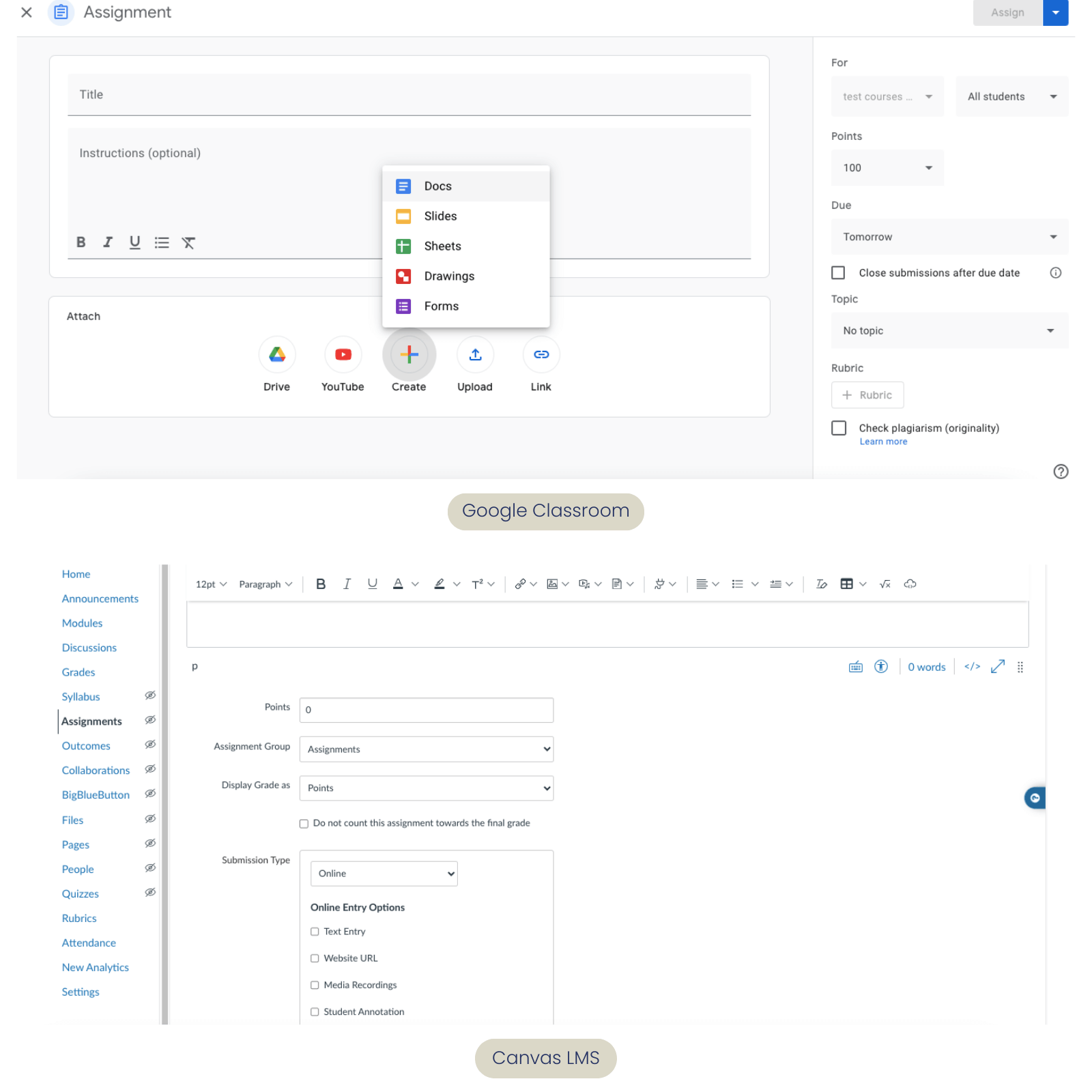Select Sheets from Create menu
This screenshot has height=1092, width=1092.
466,246
